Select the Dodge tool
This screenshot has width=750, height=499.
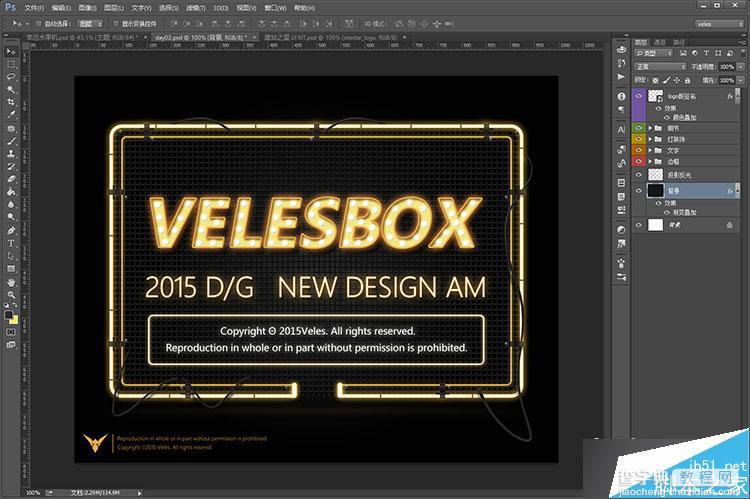11,217
